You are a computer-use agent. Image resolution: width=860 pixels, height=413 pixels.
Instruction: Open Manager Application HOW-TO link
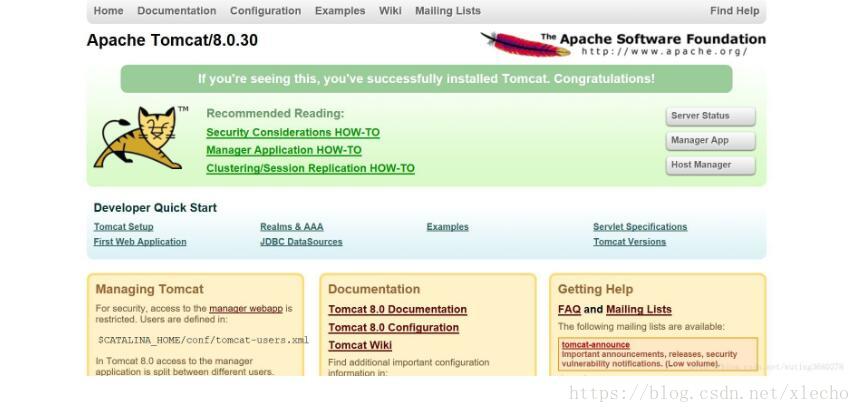[x=284, y=150]
